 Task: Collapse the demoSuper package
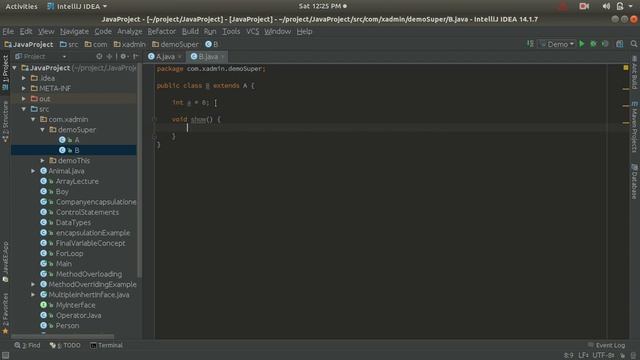42,130
